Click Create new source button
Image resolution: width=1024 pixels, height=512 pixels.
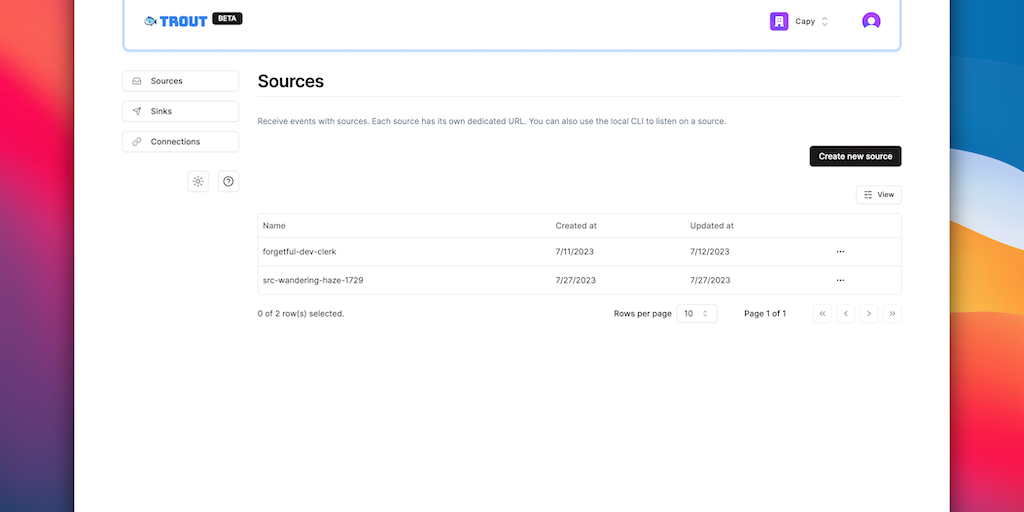[x=855, y=156]
